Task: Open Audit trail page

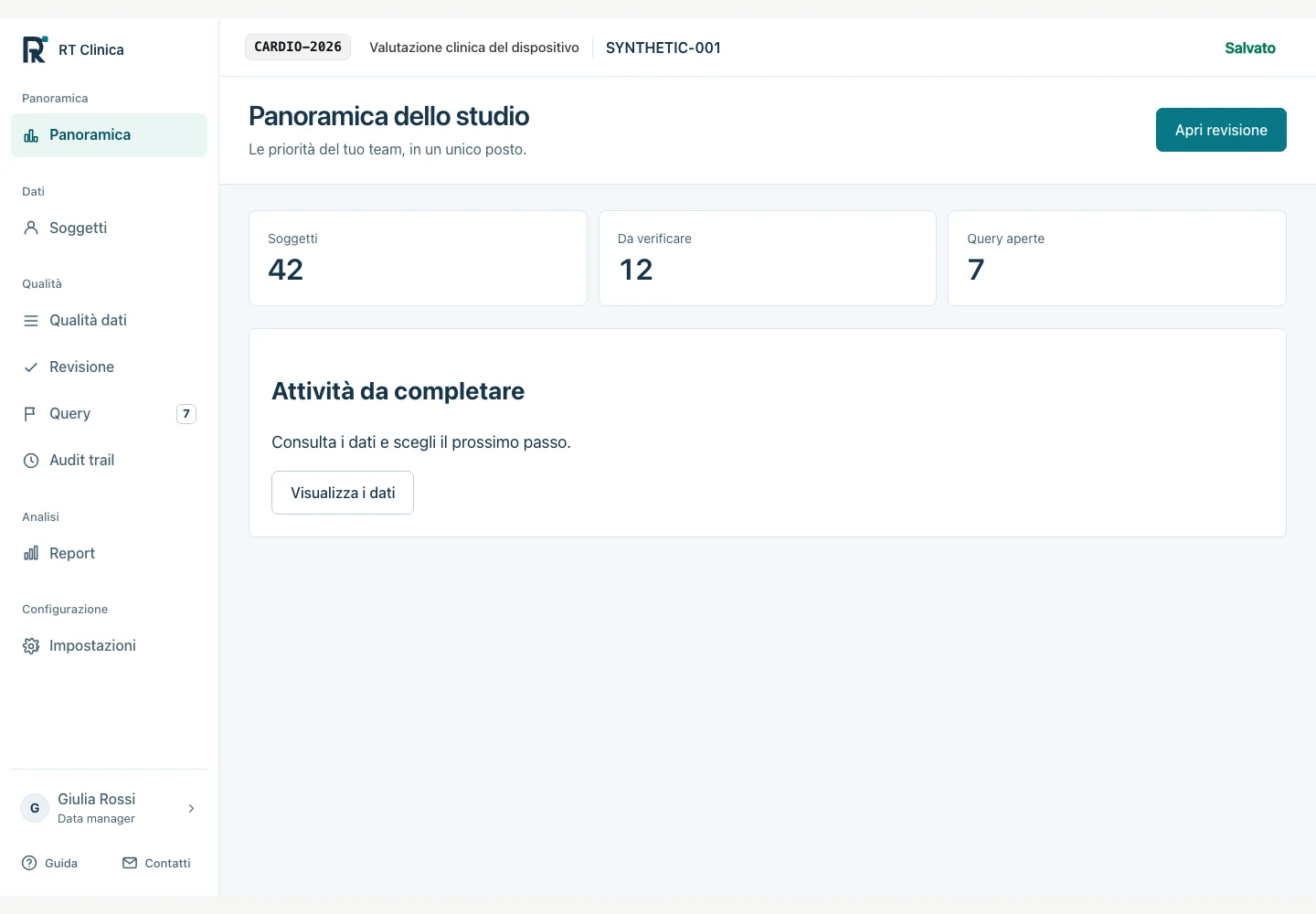Action: (x=109, y=461)
